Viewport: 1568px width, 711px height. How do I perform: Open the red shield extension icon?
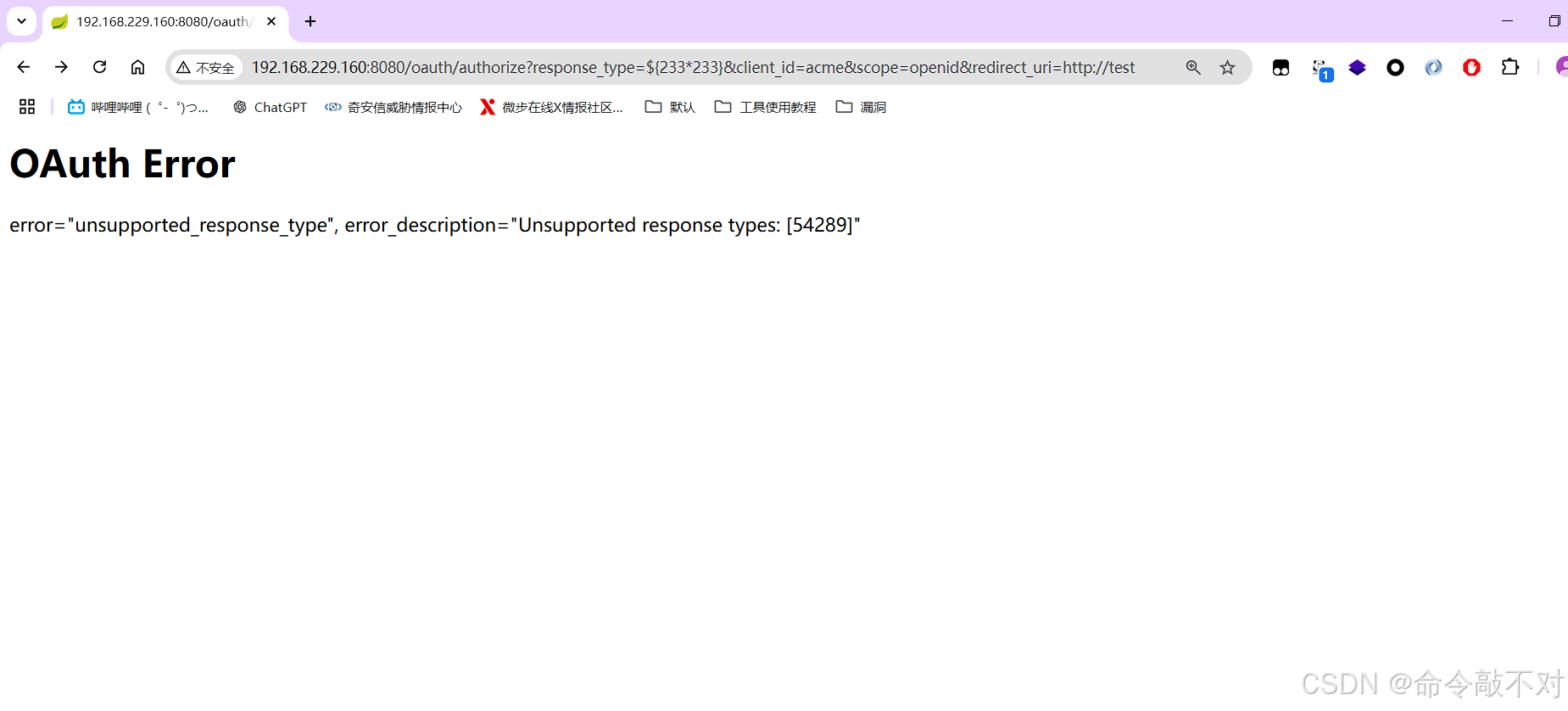1471,67
